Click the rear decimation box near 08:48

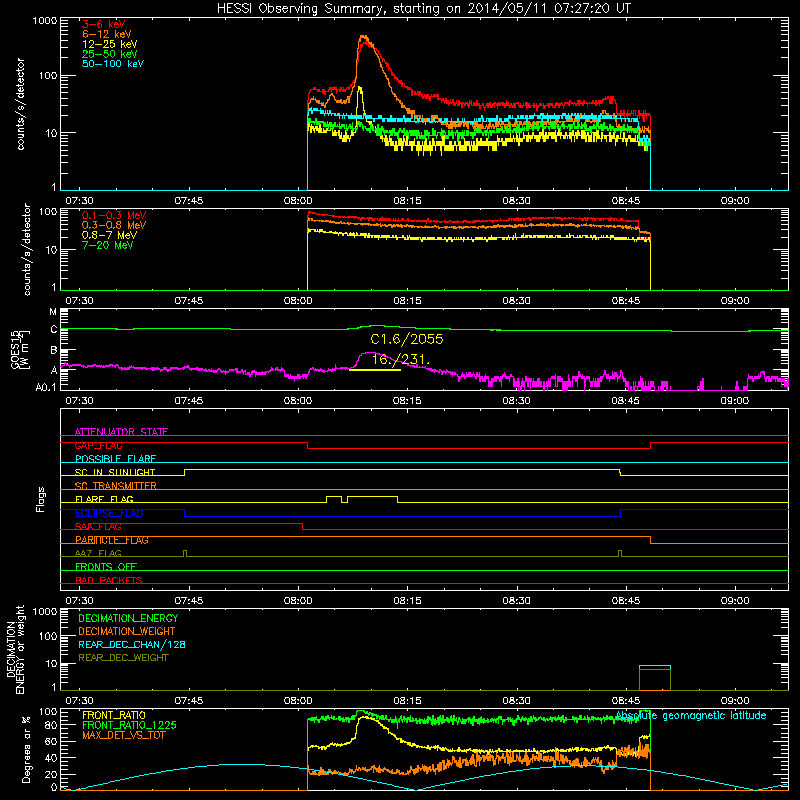tap(655, 678)
